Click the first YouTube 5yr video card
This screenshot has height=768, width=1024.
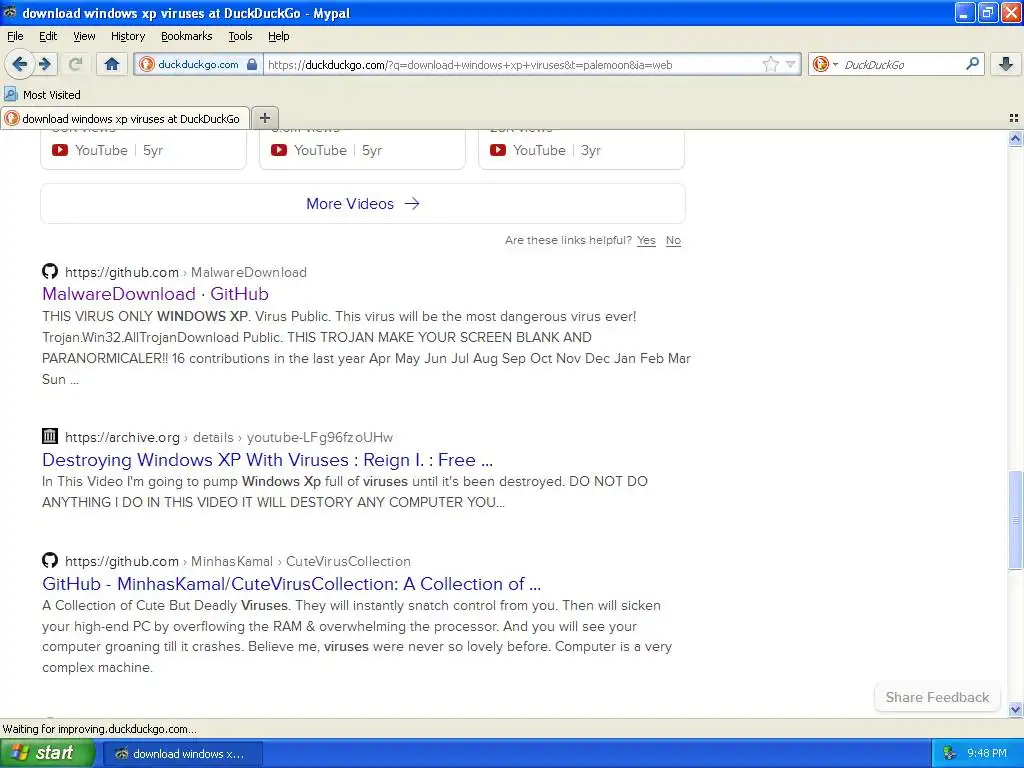(x=144, y=150)
